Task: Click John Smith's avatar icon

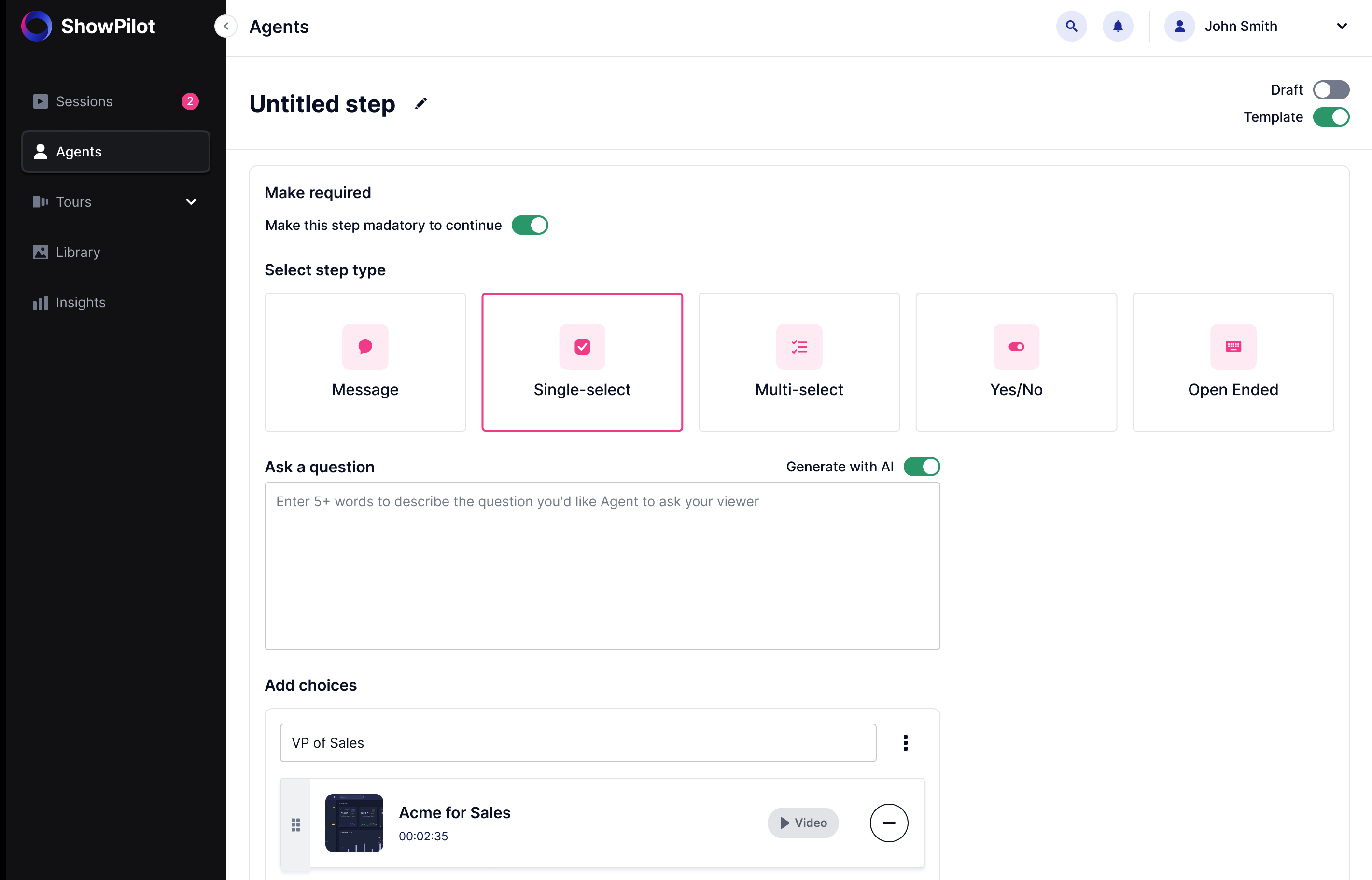Action: point(1179,26)
